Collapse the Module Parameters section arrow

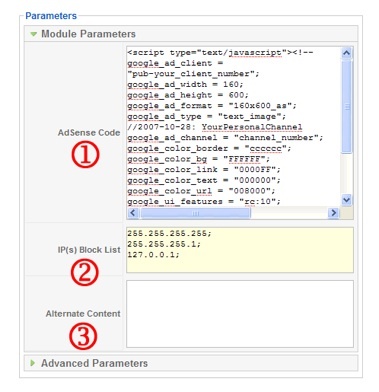pyautogui.click(x=33, y=34)
